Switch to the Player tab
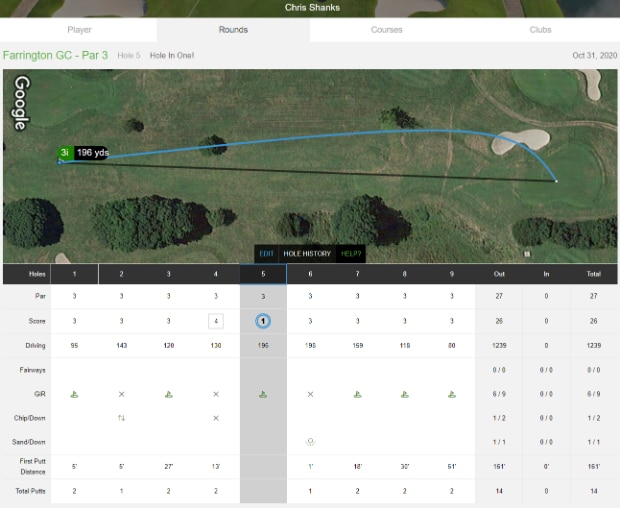 coord(79,30)
